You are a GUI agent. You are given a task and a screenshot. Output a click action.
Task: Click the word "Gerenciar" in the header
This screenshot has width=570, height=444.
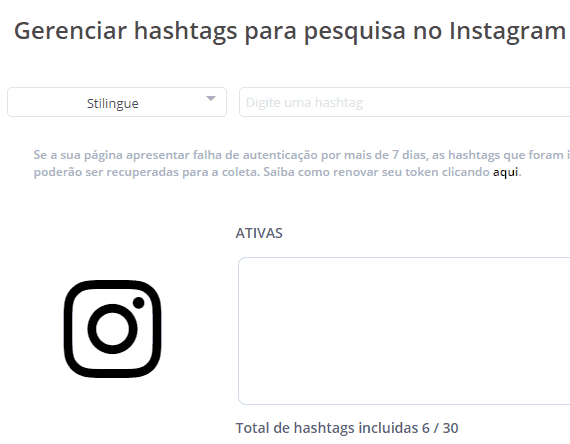click(70, 31)
